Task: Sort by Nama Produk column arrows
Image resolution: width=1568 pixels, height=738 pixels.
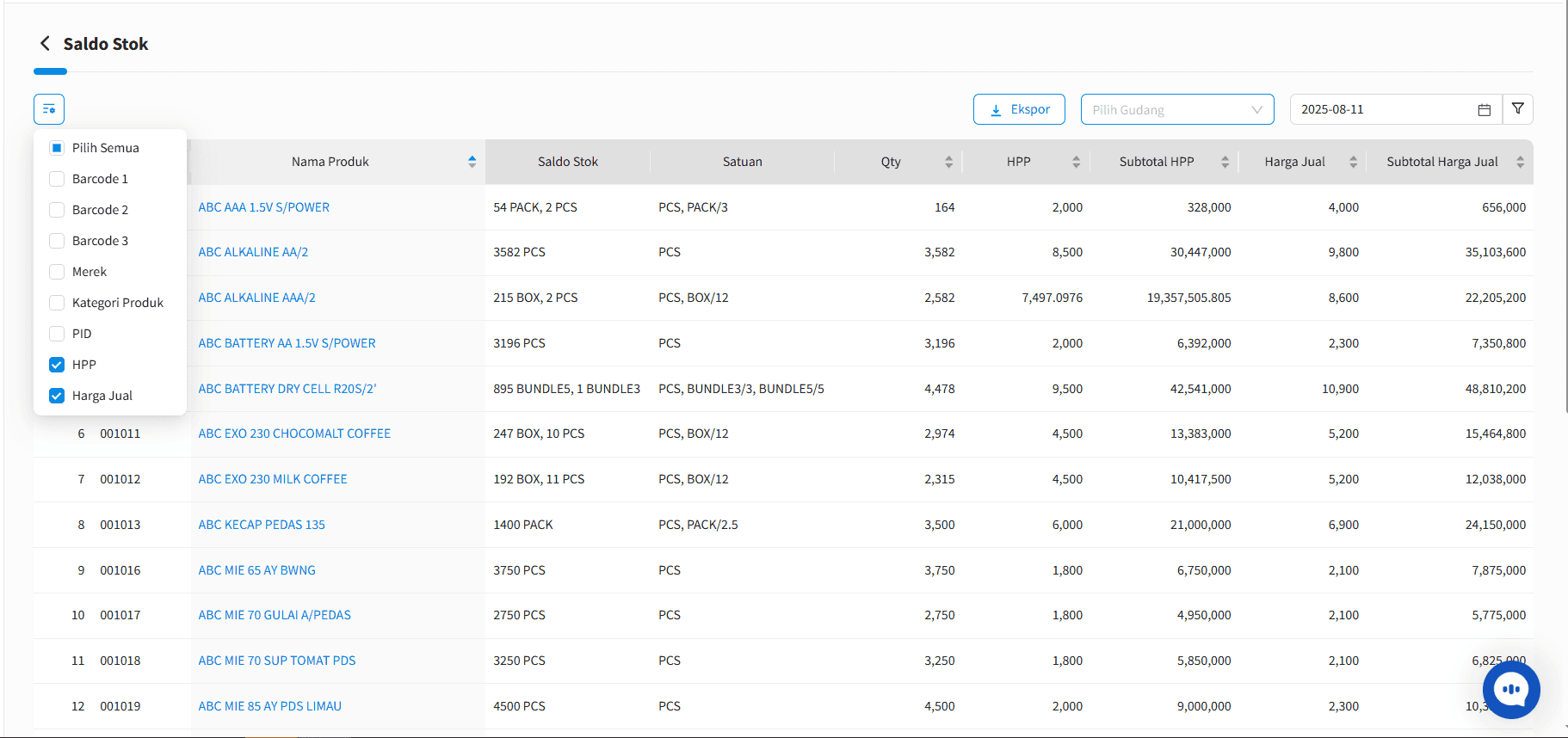Action: [472, 162]
